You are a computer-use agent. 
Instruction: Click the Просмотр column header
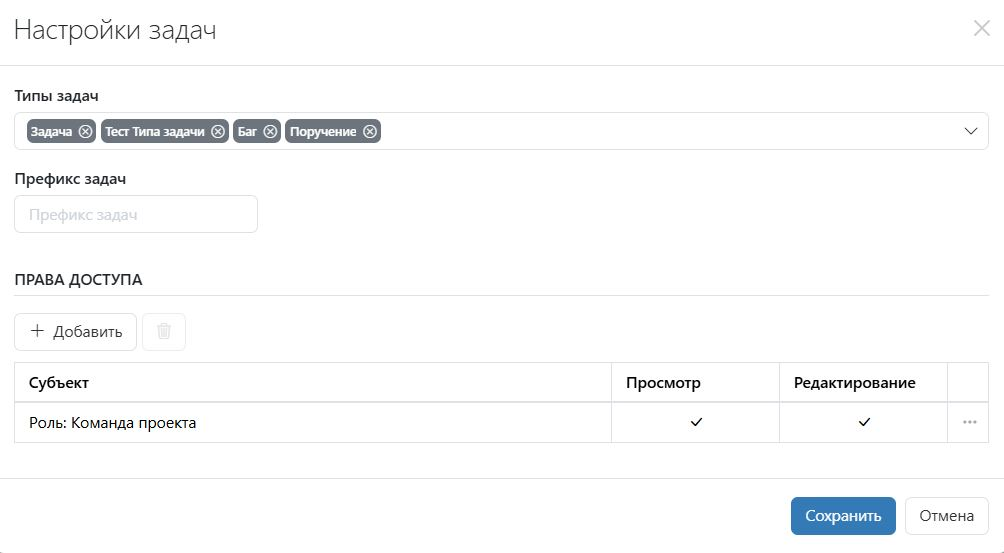663,383
